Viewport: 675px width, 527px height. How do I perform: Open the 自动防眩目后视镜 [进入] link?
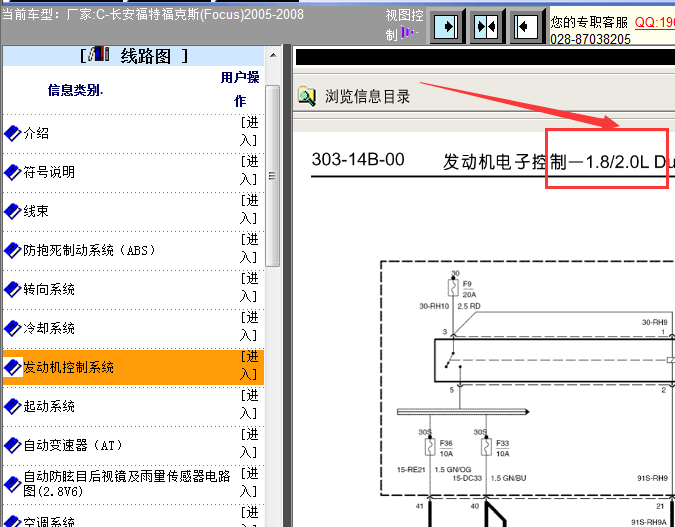pyautogui.click(x=249, y=482)
